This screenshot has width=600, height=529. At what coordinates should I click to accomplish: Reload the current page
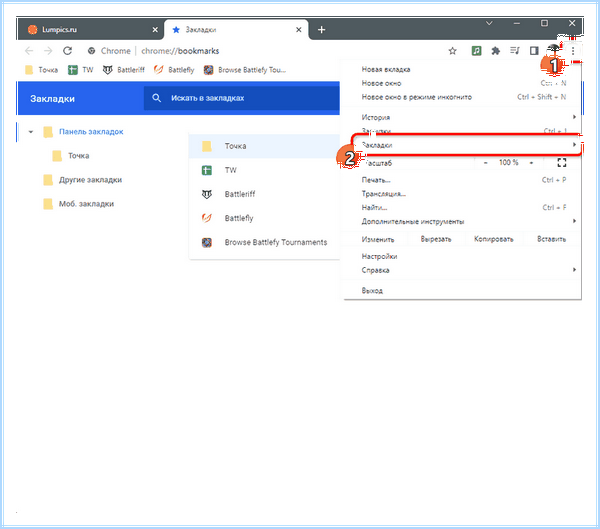click(68, 51)
